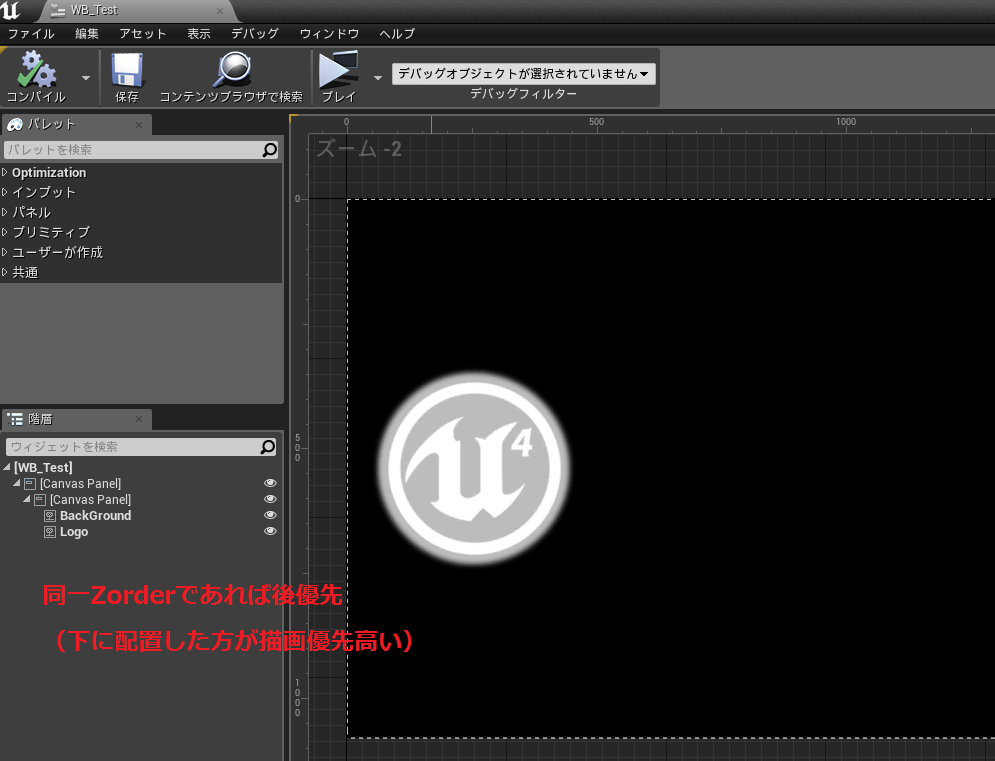Open the 表示 menu

[199, 34]
